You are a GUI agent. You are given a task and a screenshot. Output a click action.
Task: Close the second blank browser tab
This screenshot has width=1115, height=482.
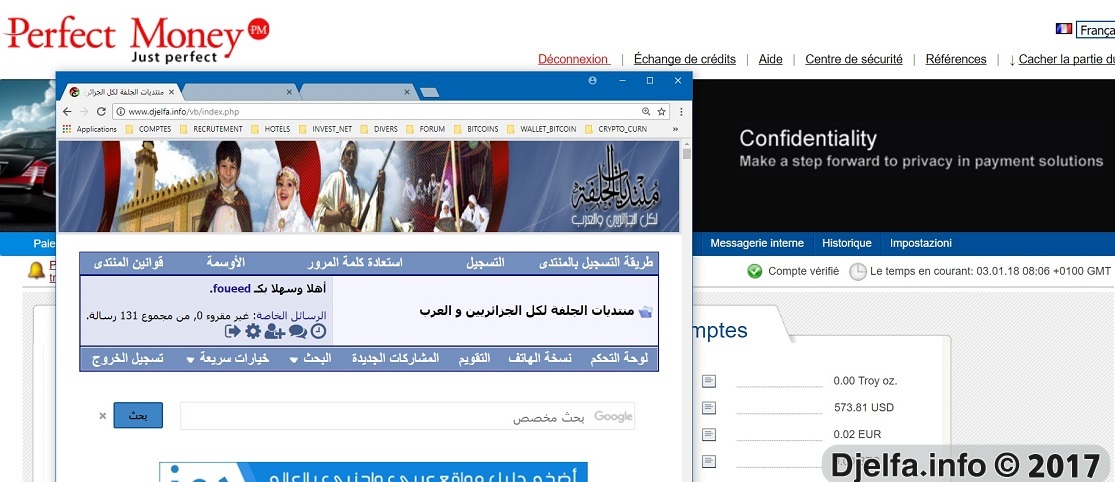289,92
